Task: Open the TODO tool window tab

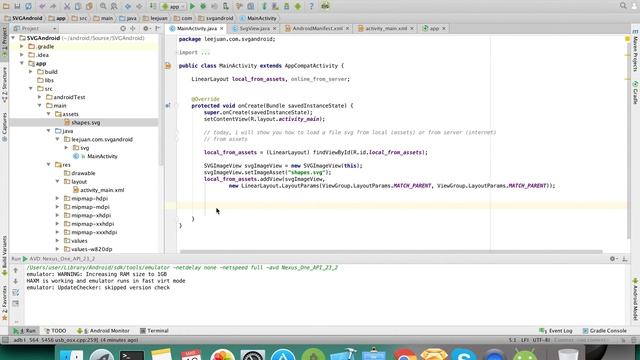Action: [x=55, y=331]
